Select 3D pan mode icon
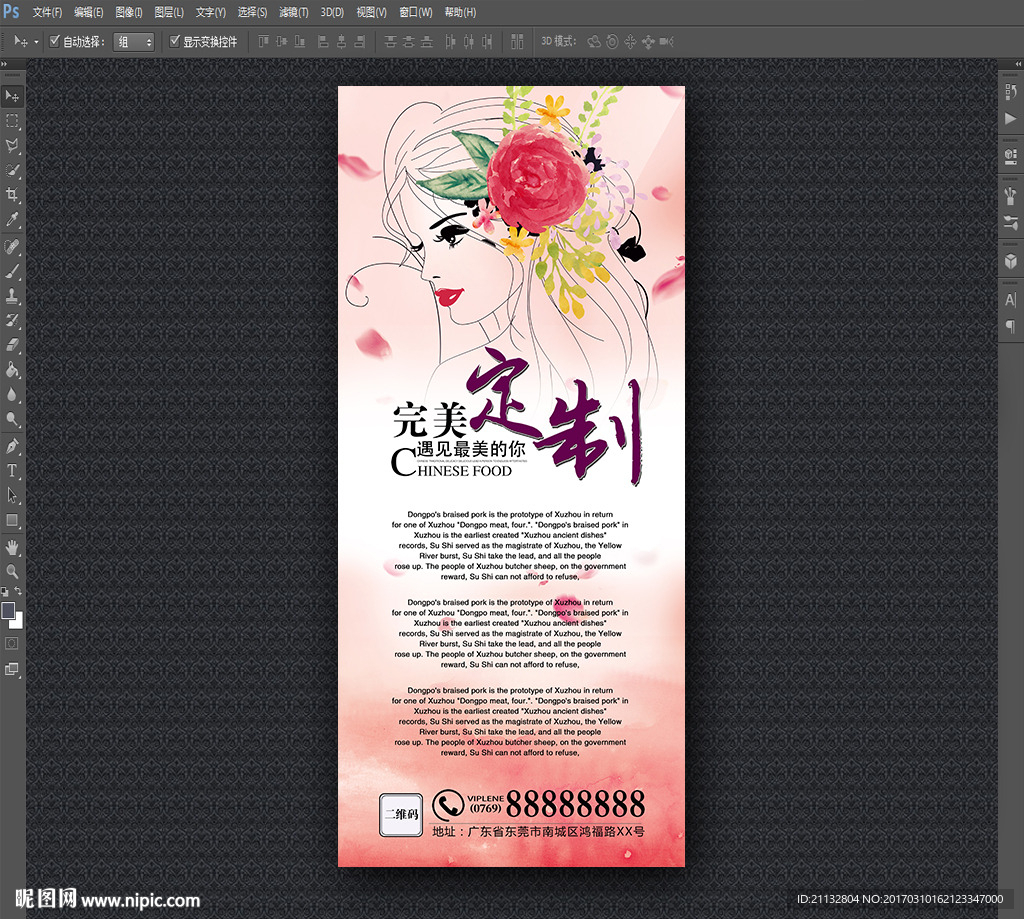1024x919 pixels. pyautogui.click(x=630, y=42)
